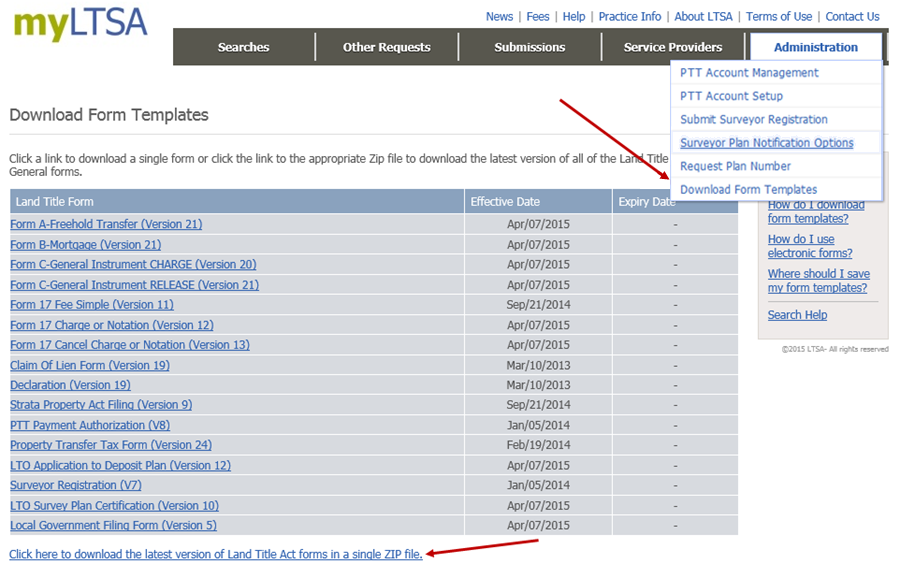The width and height of the screenshot is (900, 564).
Task: Open 'How do I download form templates?' help
Action: coord(816,211)
